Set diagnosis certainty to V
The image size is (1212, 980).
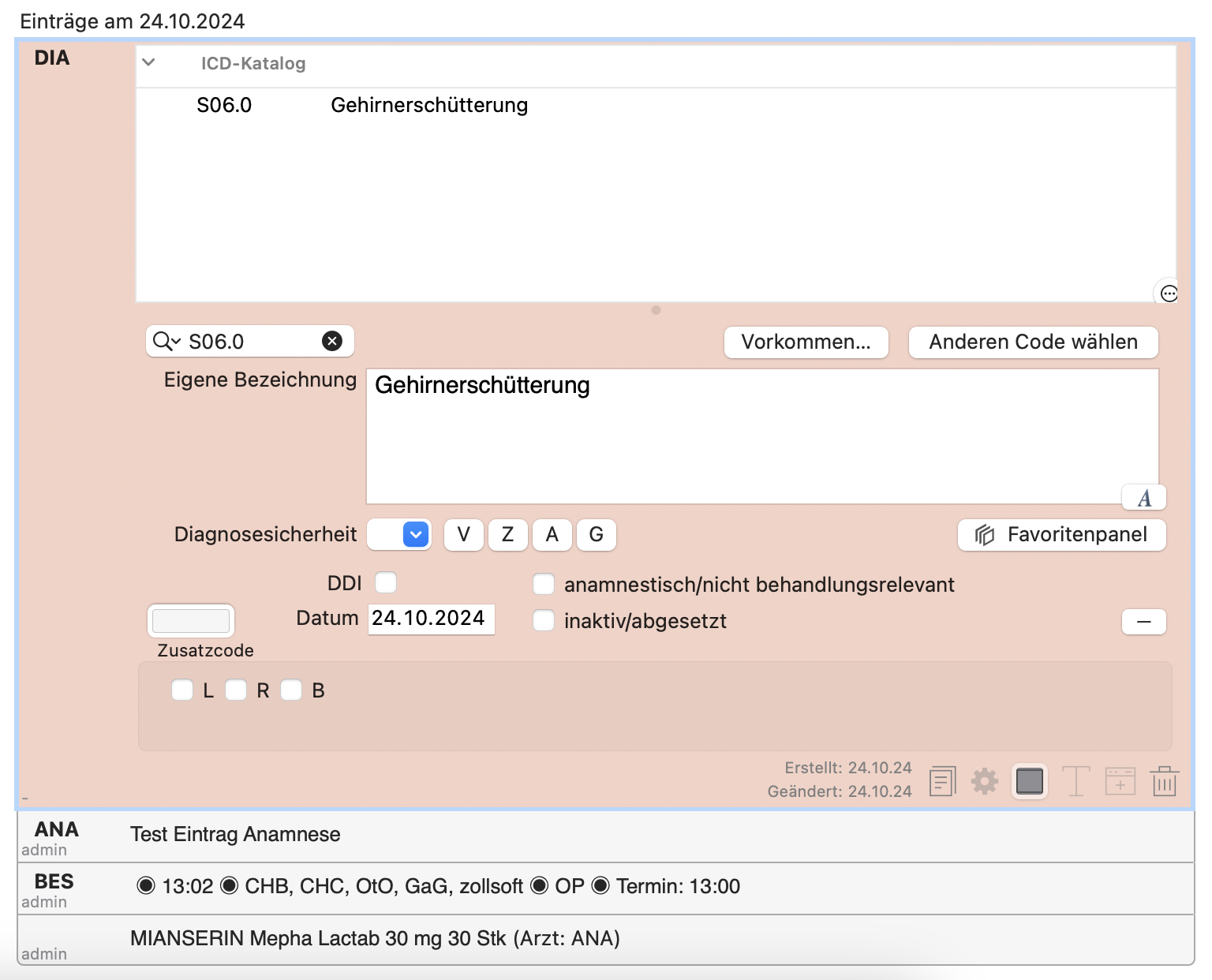click(464, 534)
